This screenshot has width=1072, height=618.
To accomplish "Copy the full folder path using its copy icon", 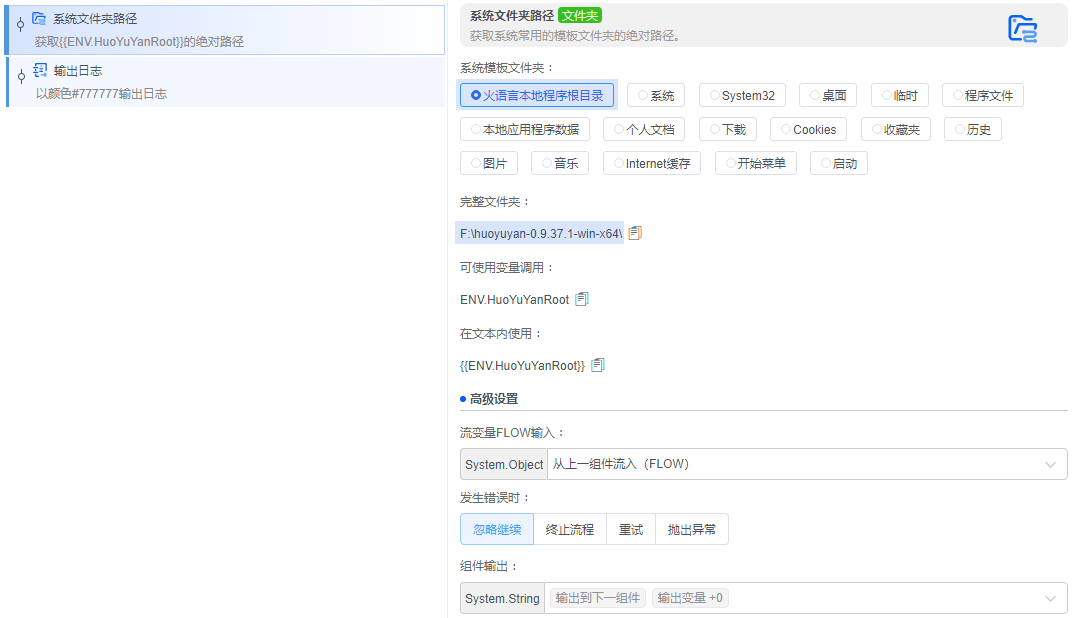I will 635,231.
